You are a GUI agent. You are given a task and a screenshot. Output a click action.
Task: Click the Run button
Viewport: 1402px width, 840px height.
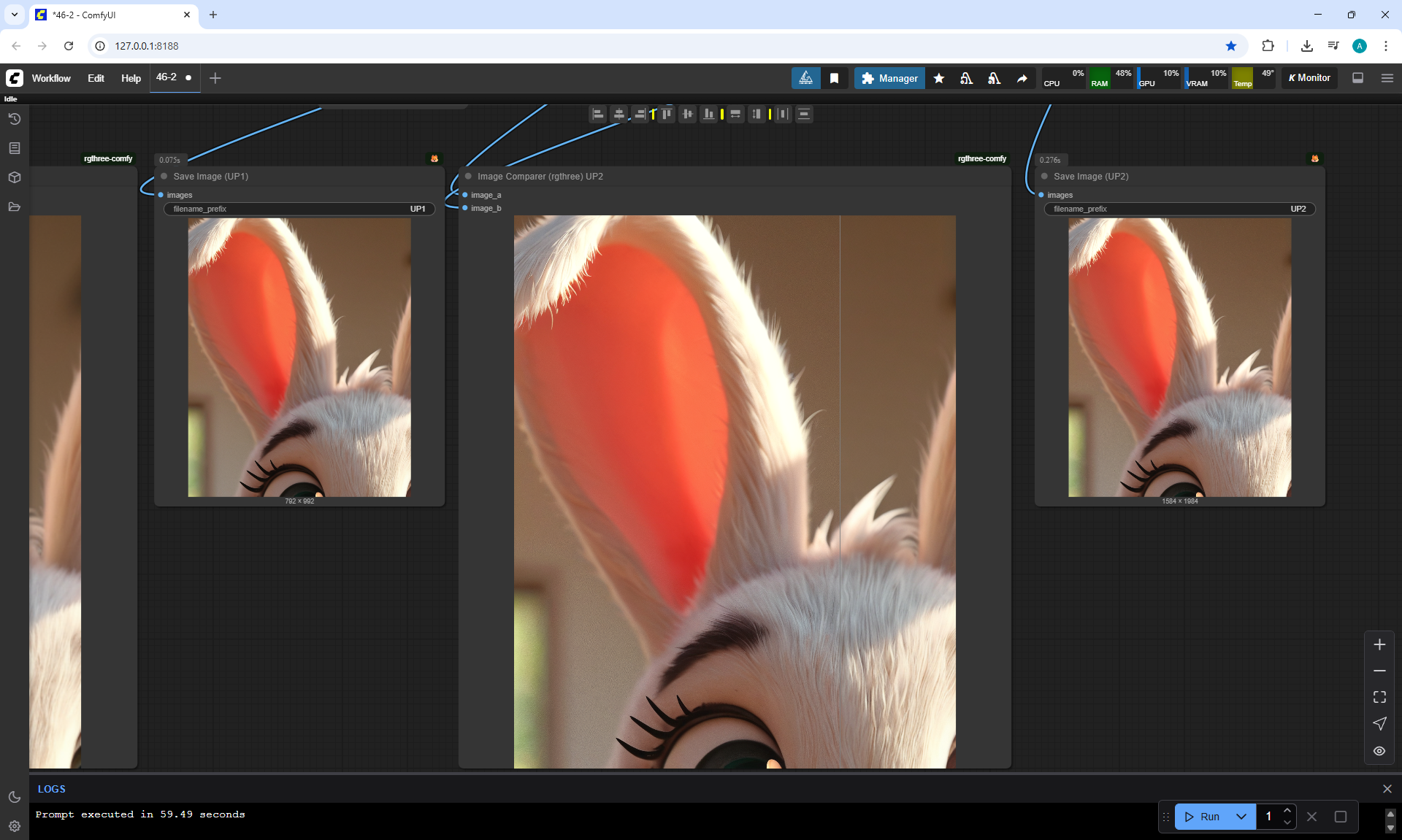coord(1203,817)
